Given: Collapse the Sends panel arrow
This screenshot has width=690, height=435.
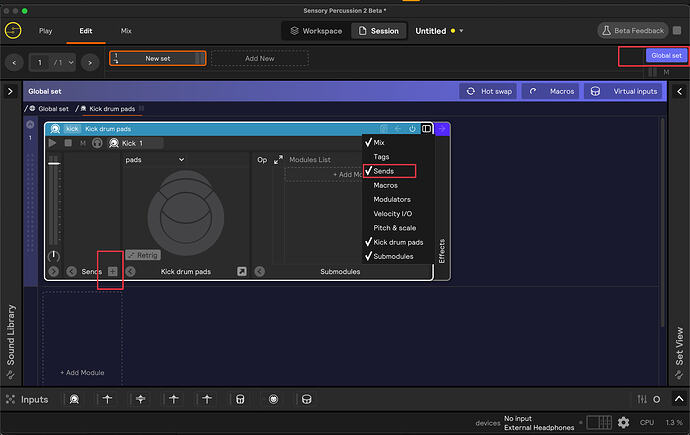Looking at the screenshot, I should pyautogui.click(x=71, y=271).
